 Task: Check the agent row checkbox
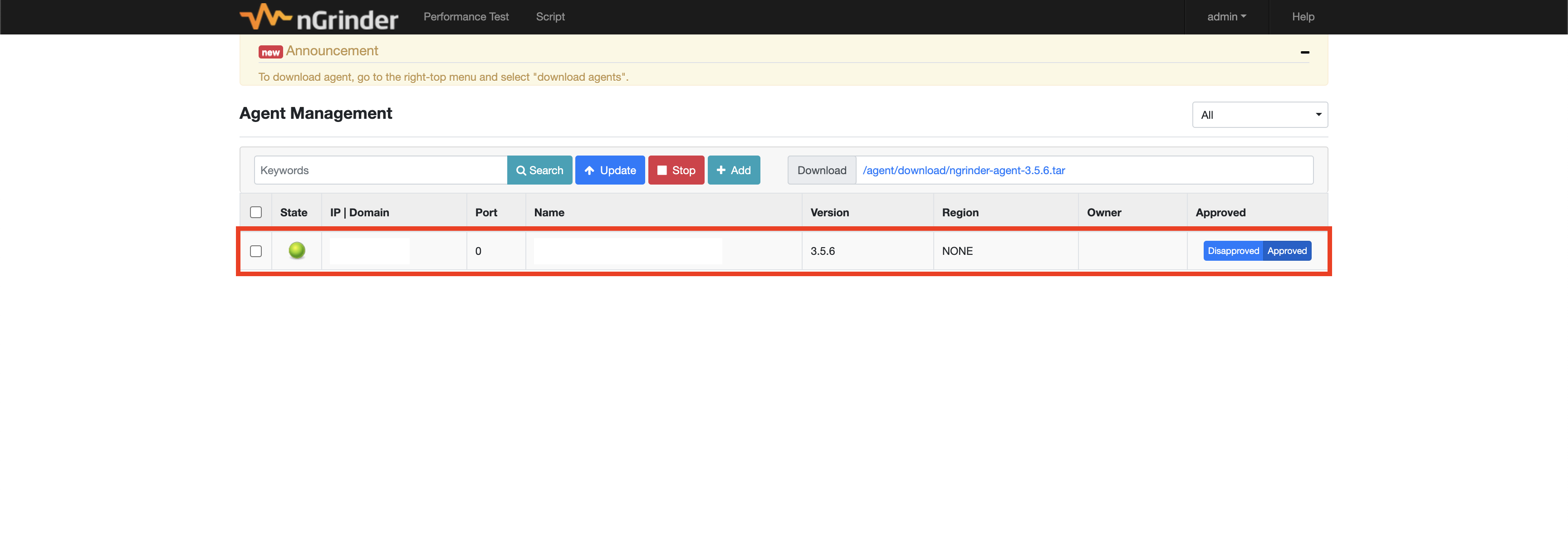click(x=255, y=251)
